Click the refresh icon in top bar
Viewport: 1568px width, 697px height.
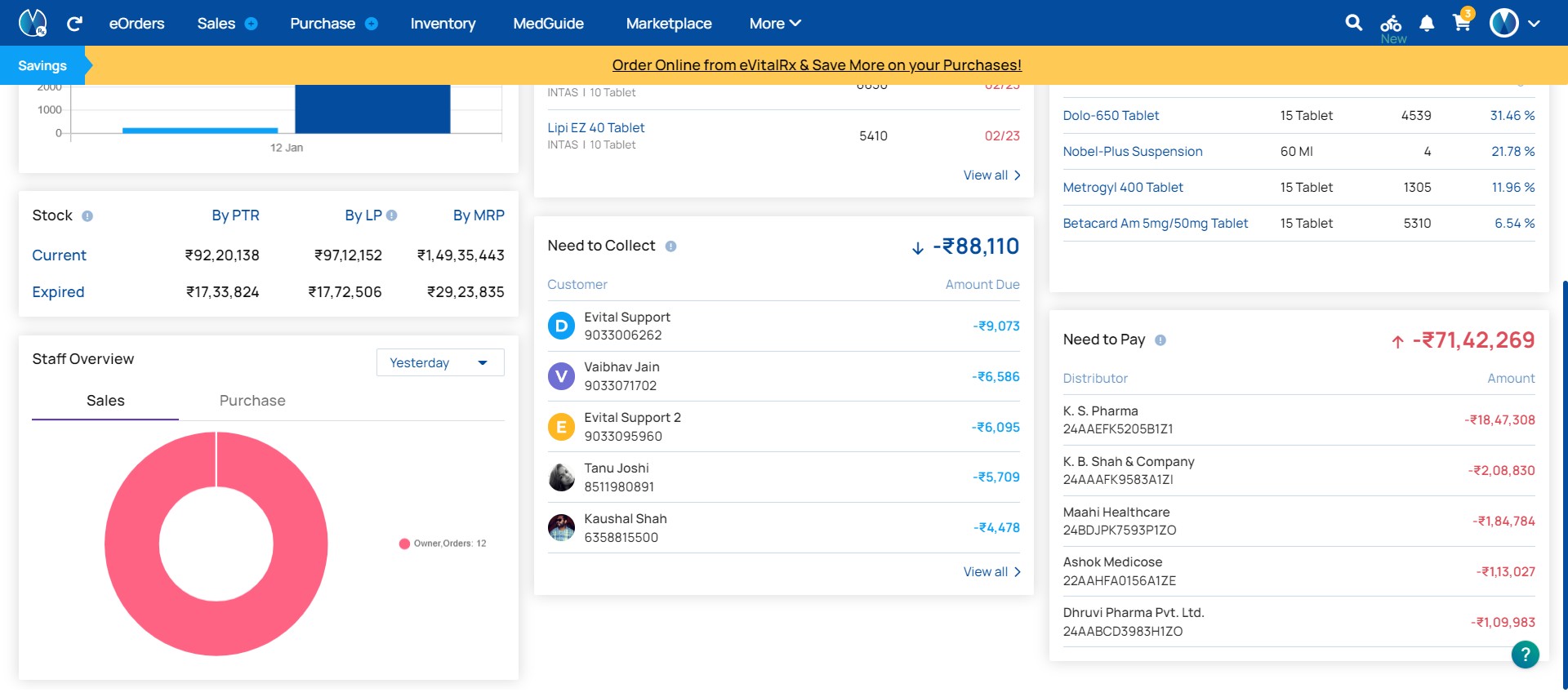(x=74, y=24)
